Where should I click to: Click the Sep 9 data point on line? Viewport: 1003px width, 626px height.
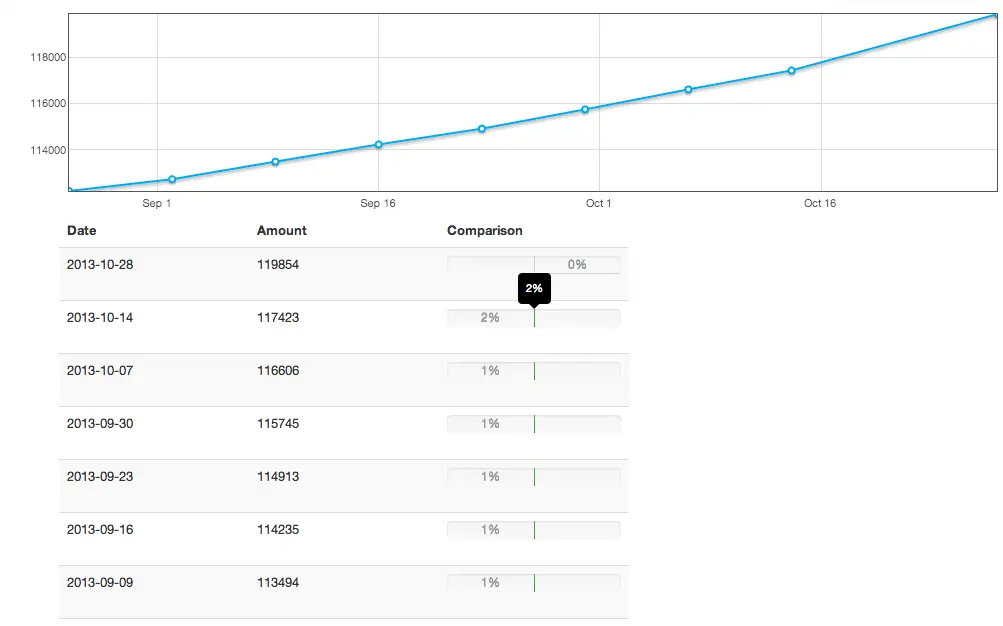click(x=275, y=162)
